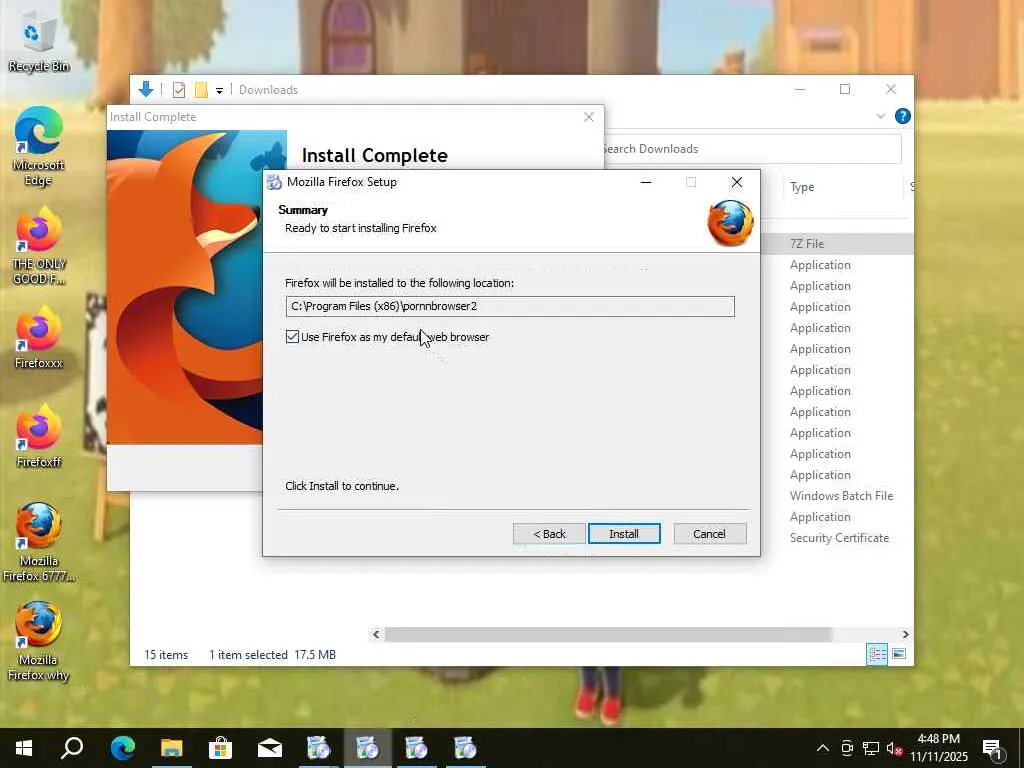Open the Recycle Bin desktop icon
1024x768 pixels.
[x=39, y=43]
